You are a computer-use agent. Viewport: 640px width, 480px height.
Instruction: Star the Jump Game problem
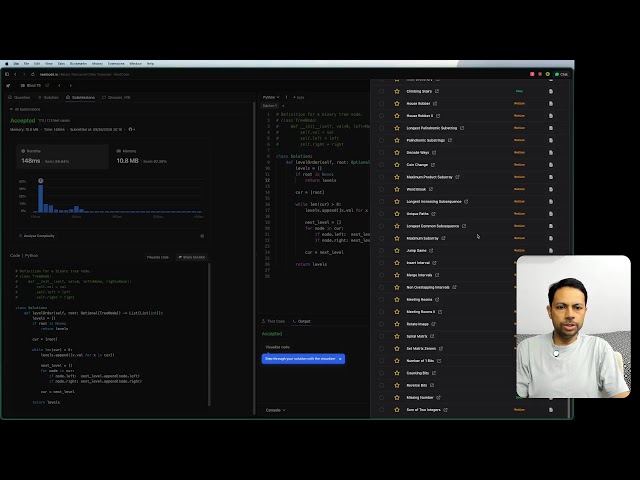tap(397, 250)
